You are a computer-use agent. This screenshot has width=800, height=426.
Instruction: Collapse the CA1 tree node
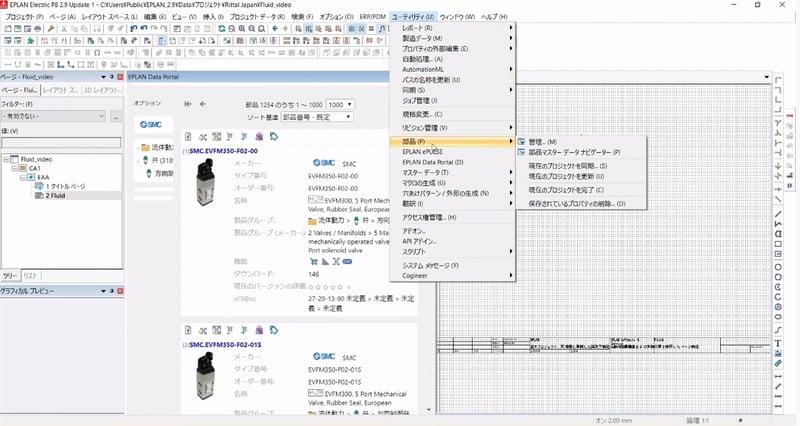point(15,168)
